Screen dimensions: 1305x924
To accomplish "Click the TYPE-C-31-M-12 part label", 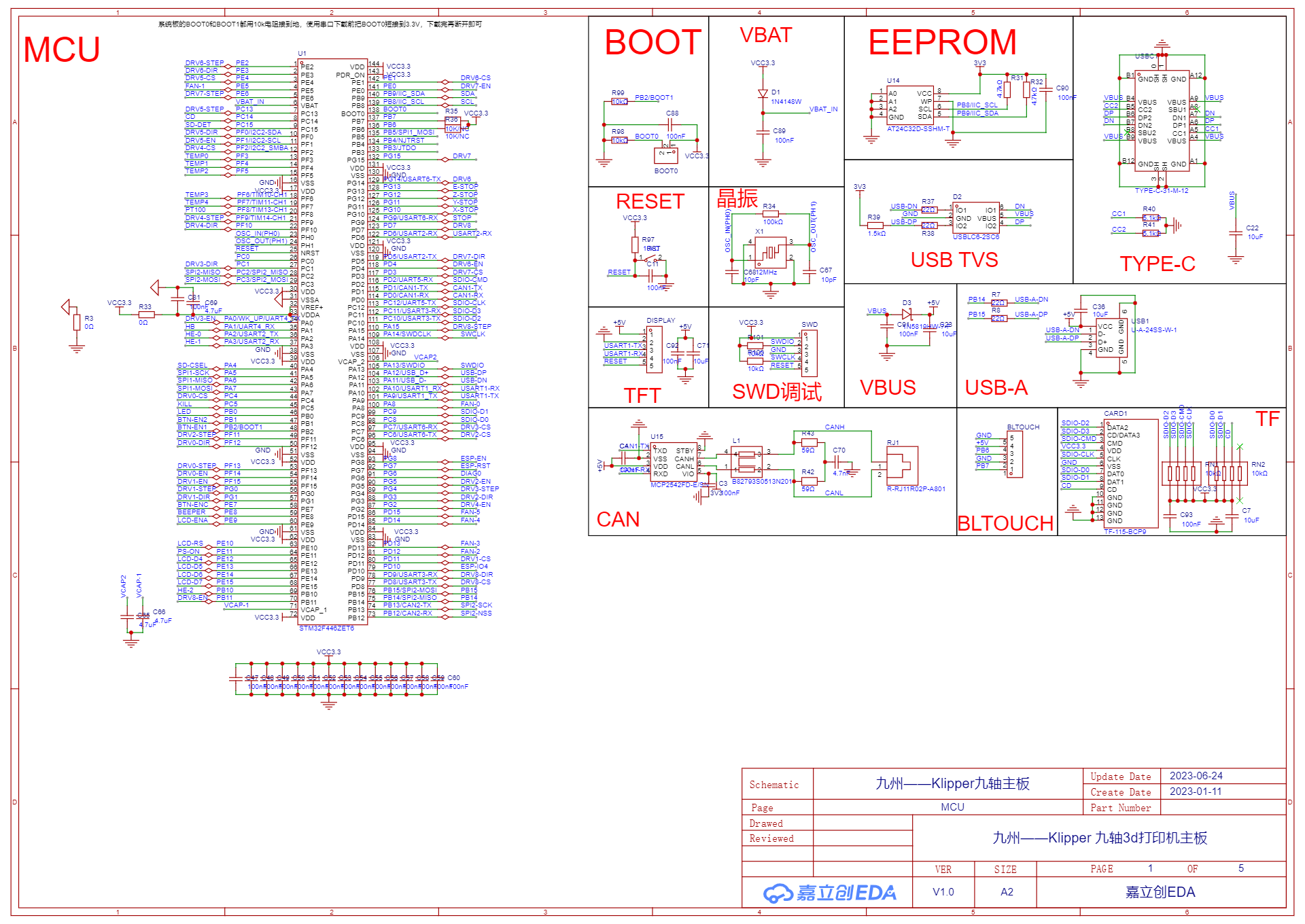I will (x=1162, y=191).
